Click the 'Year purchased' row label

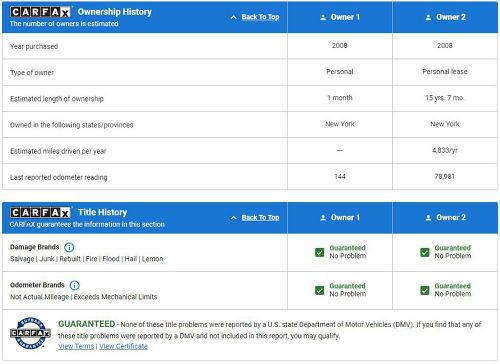click(34, 46)
